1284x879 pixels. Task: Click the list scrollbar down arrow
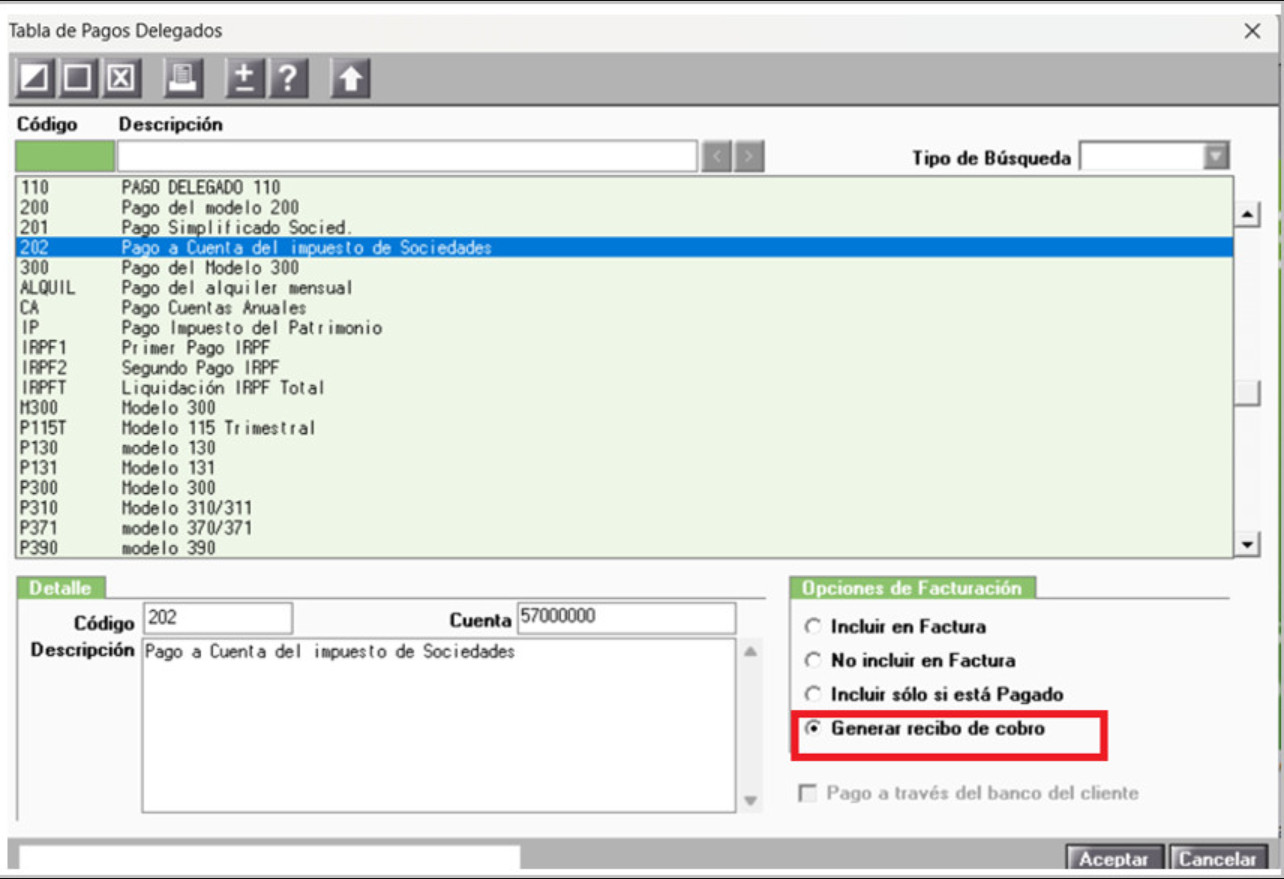tap(1248, 544)
